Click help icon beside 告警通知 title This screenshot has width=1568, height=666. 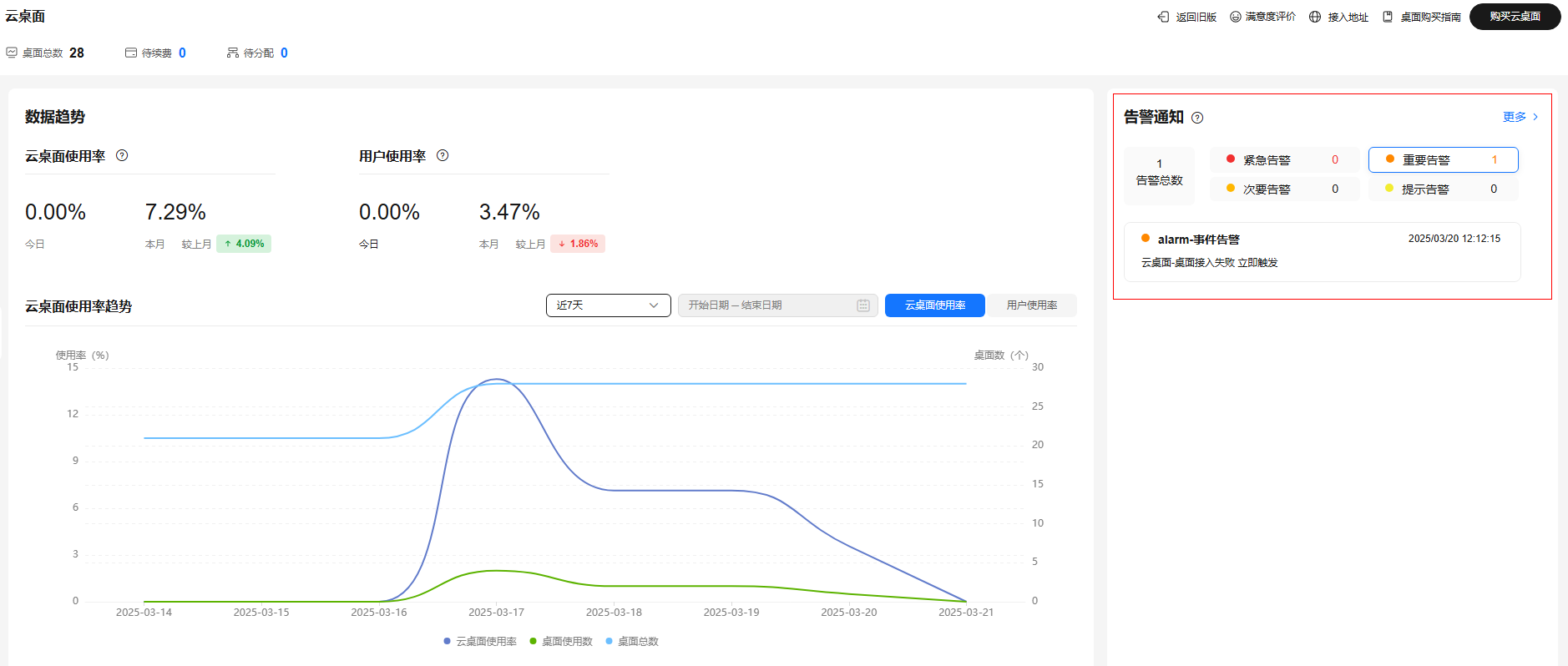point(1197,118)
